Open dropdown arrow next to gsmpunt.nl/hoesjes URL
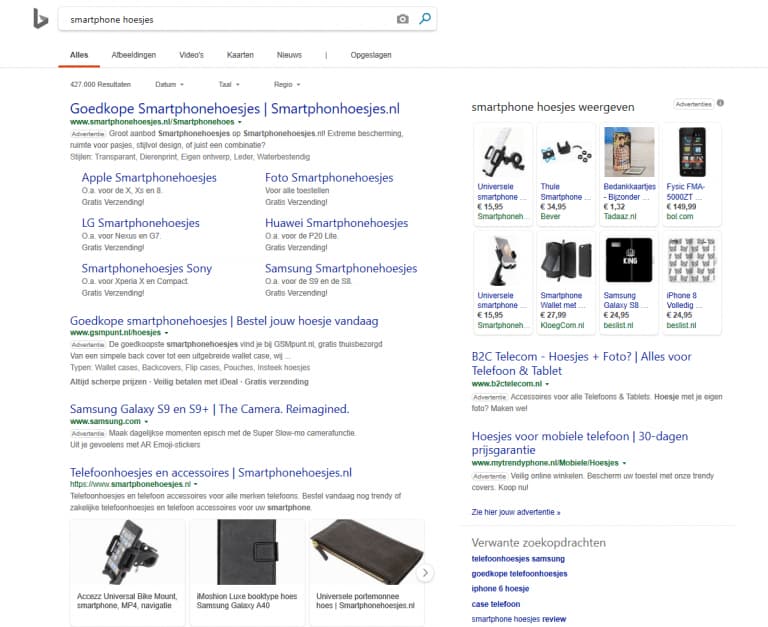This screenshot has width=768, height=627. click(166, 333)
